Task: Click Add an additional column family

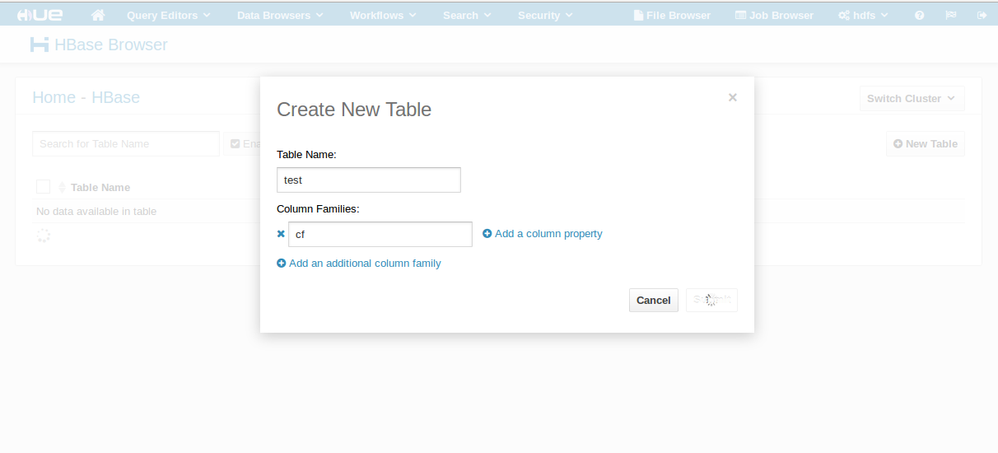Action: pos(359,263)
